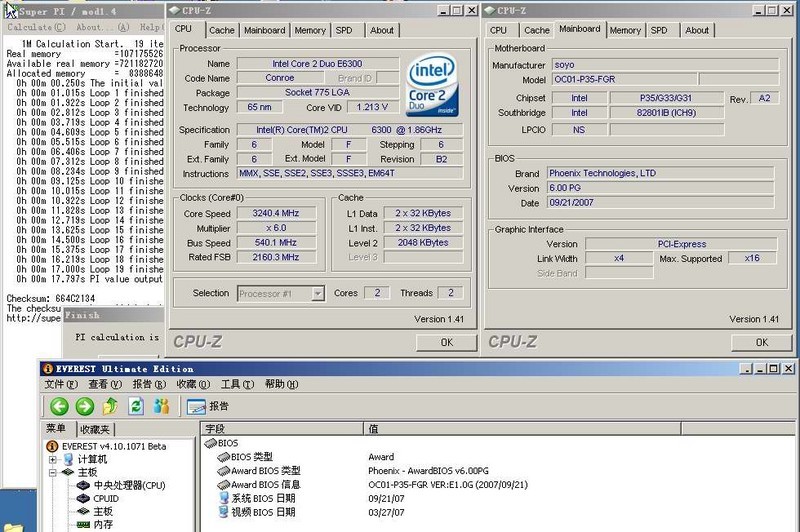The image size is (800, 532).
Task: Select Mainboard tab in right CPU-Z window
Action: point(580,29)
